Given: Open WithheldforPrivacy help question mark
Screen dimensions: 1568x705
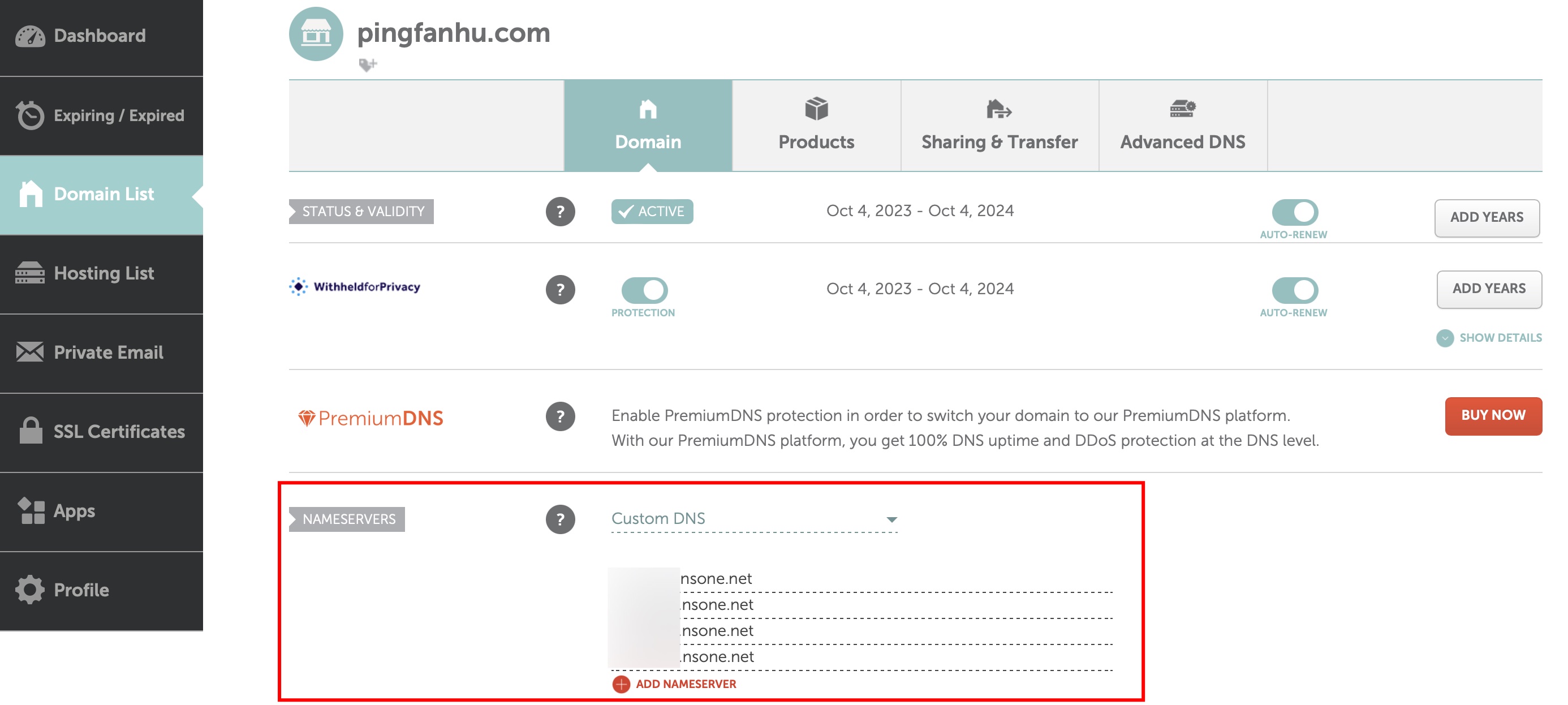Looking at the screenshot, I should (x=560, y=289).
